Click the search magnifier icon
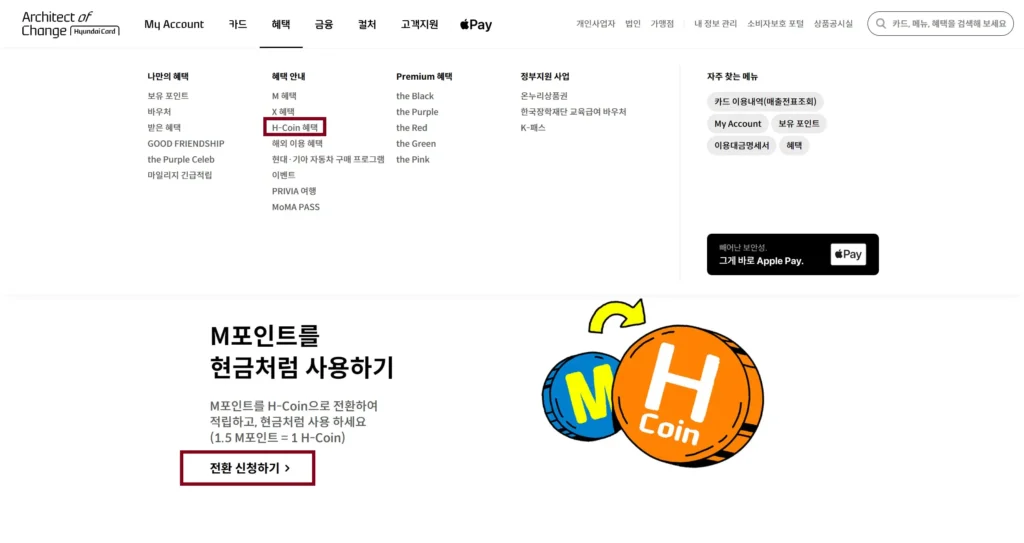The height and width of the screenshot is (543, 1024). click(x=881, y=24)
